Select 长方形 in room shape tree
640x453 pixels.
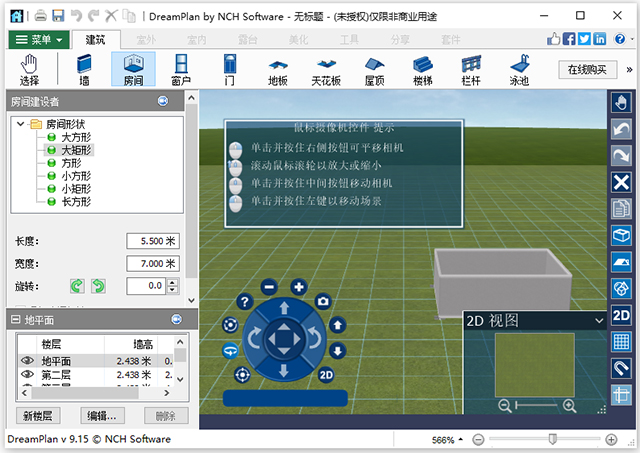tap(76, 202)
